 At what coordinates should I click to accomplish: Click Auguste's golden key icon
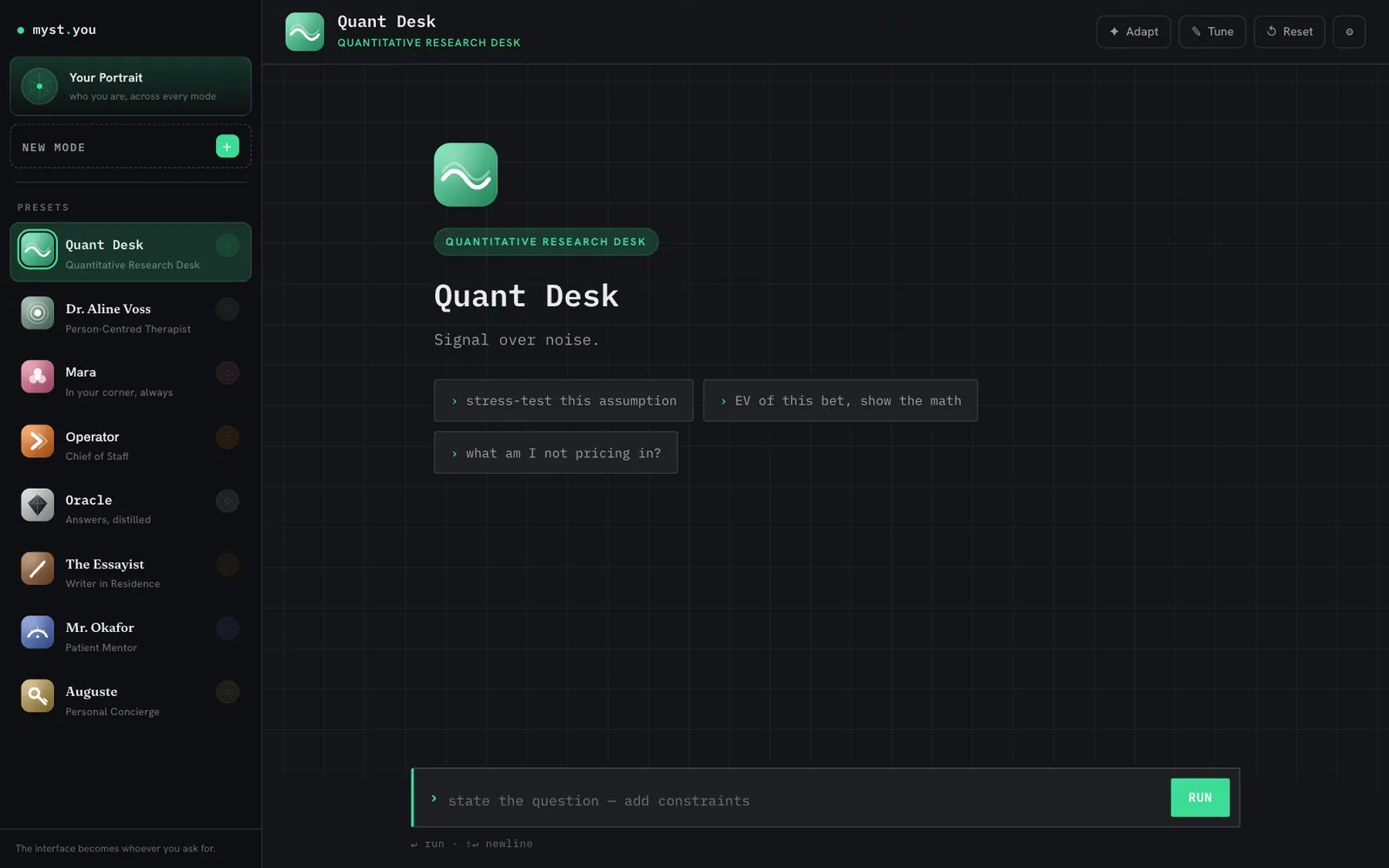point(37,696)
